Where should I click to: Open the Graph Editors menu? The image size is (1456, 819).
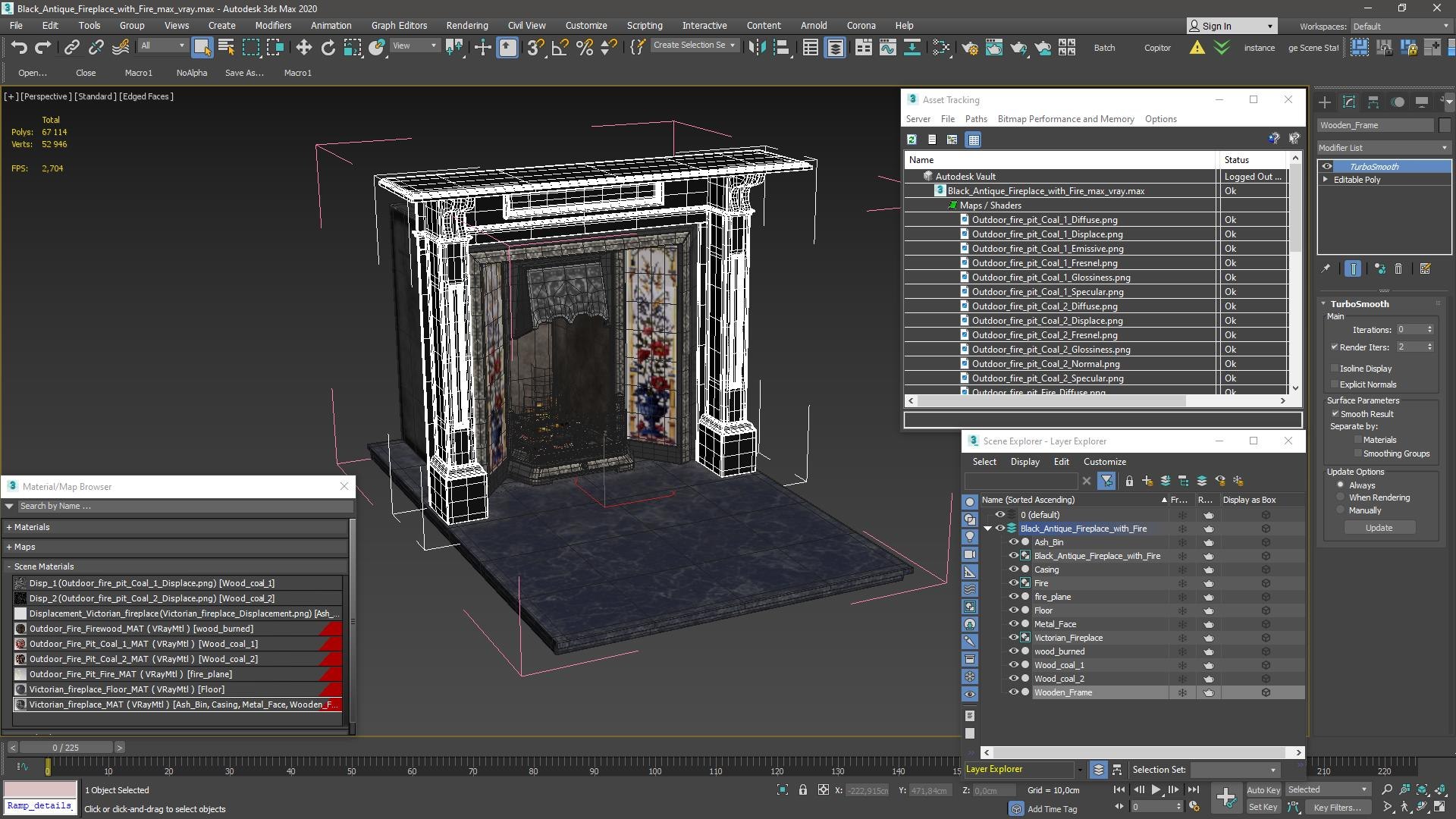399,26
